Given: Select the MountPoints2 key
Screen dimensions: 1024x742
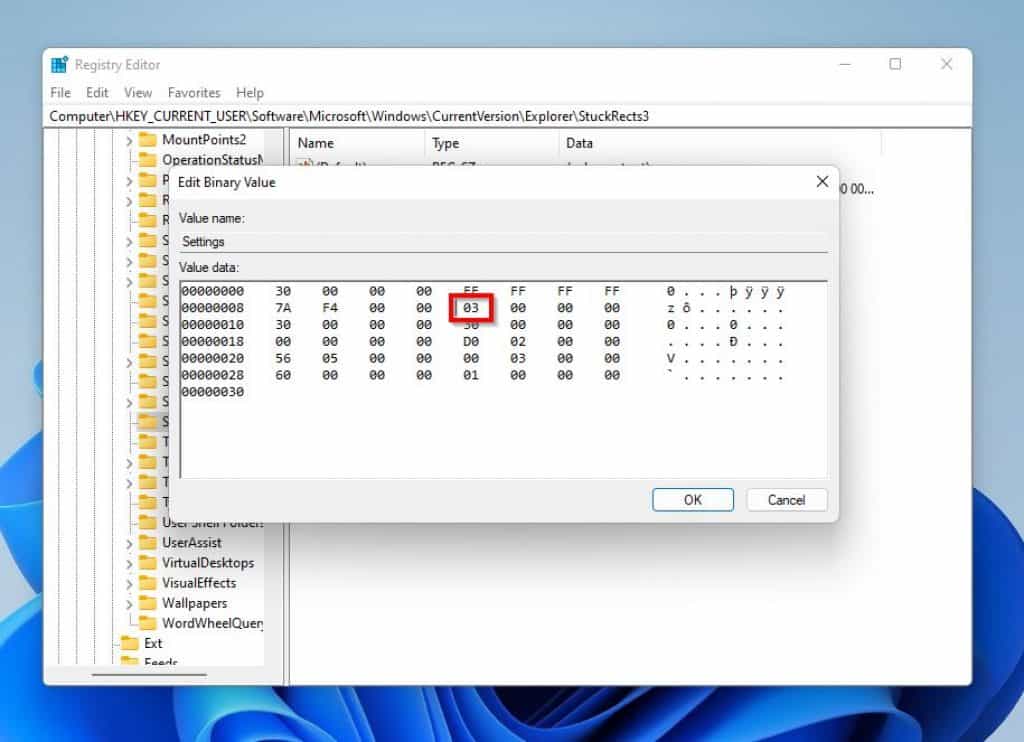Looking at the screenshot, I should (204, 140).
